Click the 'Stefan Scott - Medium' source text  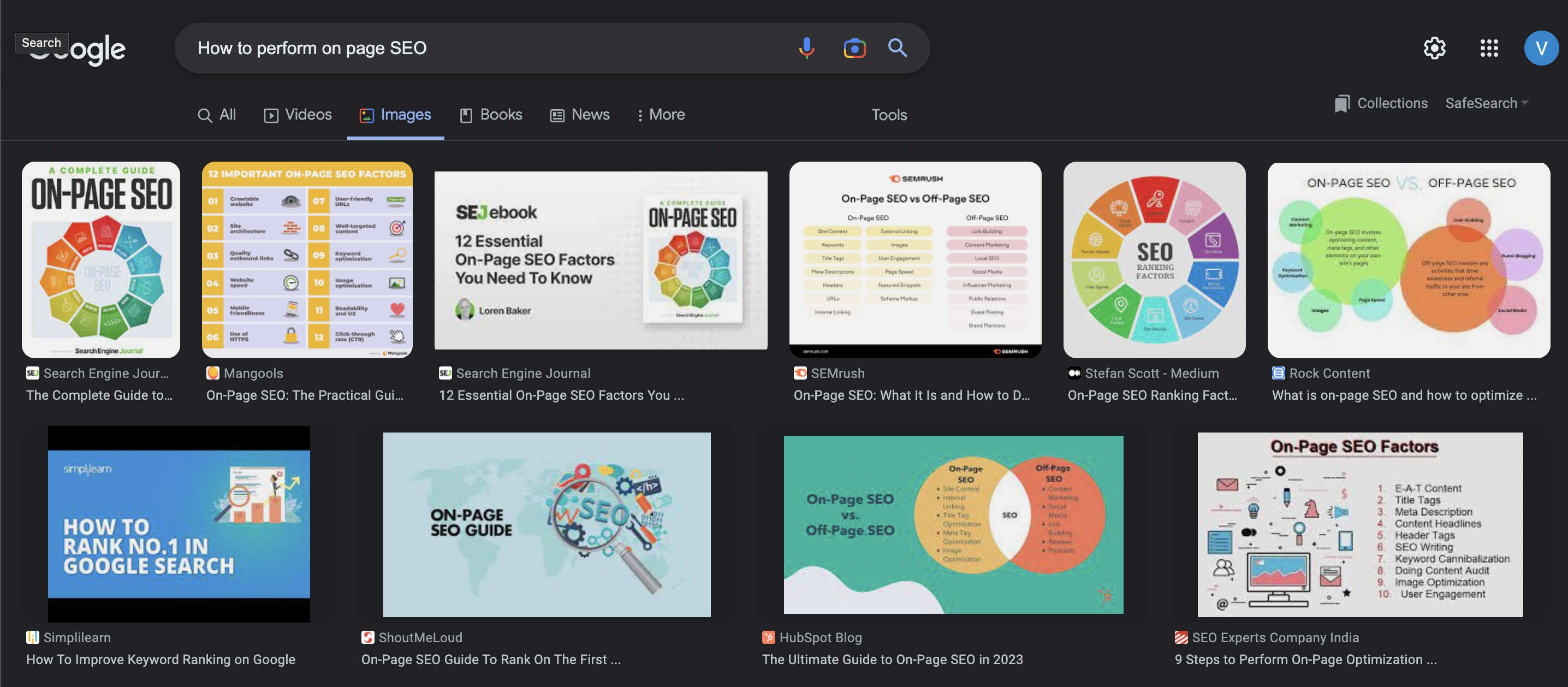tap(1151, 374)
